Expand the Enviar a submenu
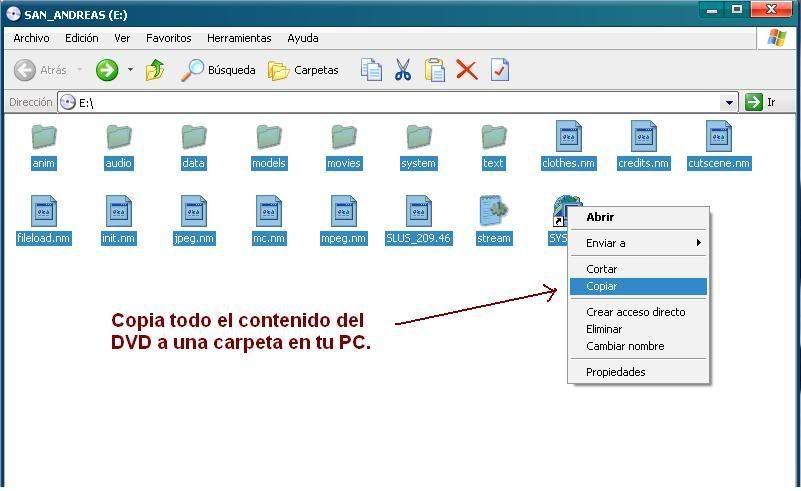Image resolution: width=801 pixels, height=491 pixels. pos(639,243)
